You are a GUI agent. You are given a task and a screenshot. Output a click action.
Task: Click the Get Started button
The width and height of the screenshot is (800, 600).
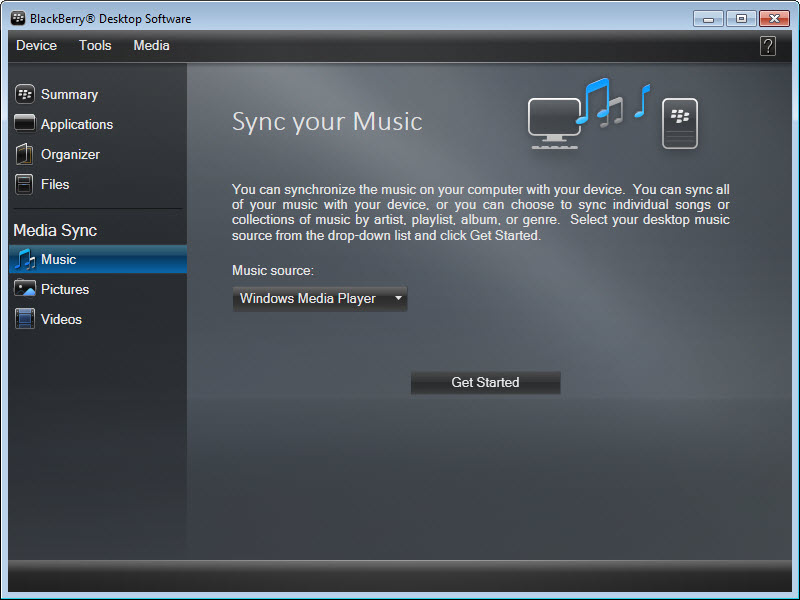(x=485, y=383)
